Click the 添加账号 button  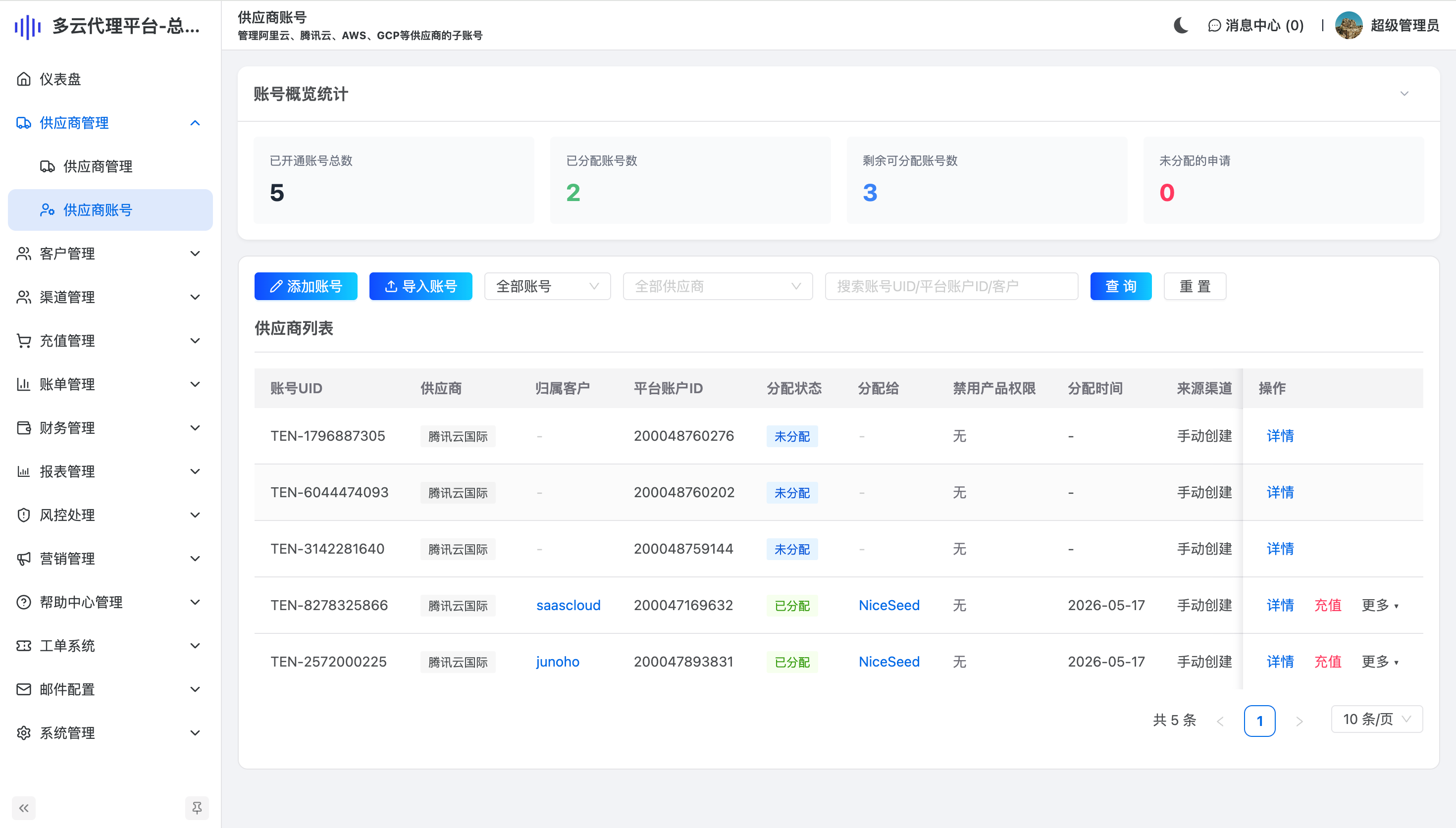pos(306,286)
